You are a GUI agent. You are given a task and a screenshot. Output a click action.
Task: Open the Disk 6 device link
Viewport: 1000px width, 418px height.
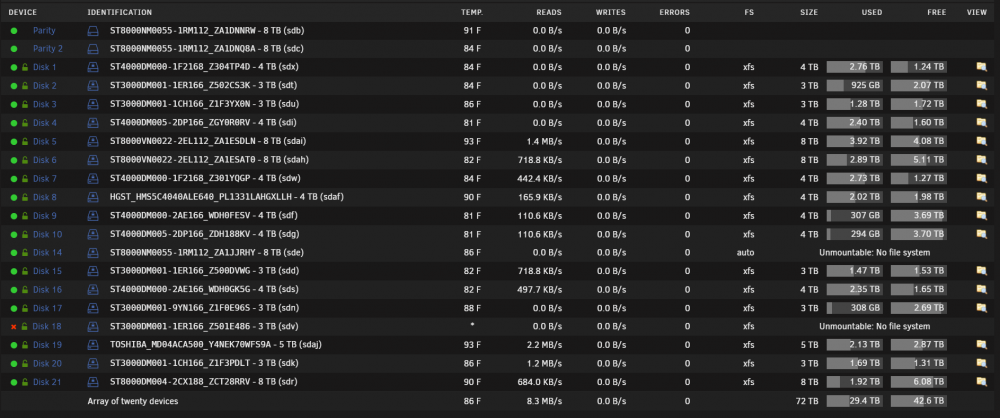(x=45, y=160)
